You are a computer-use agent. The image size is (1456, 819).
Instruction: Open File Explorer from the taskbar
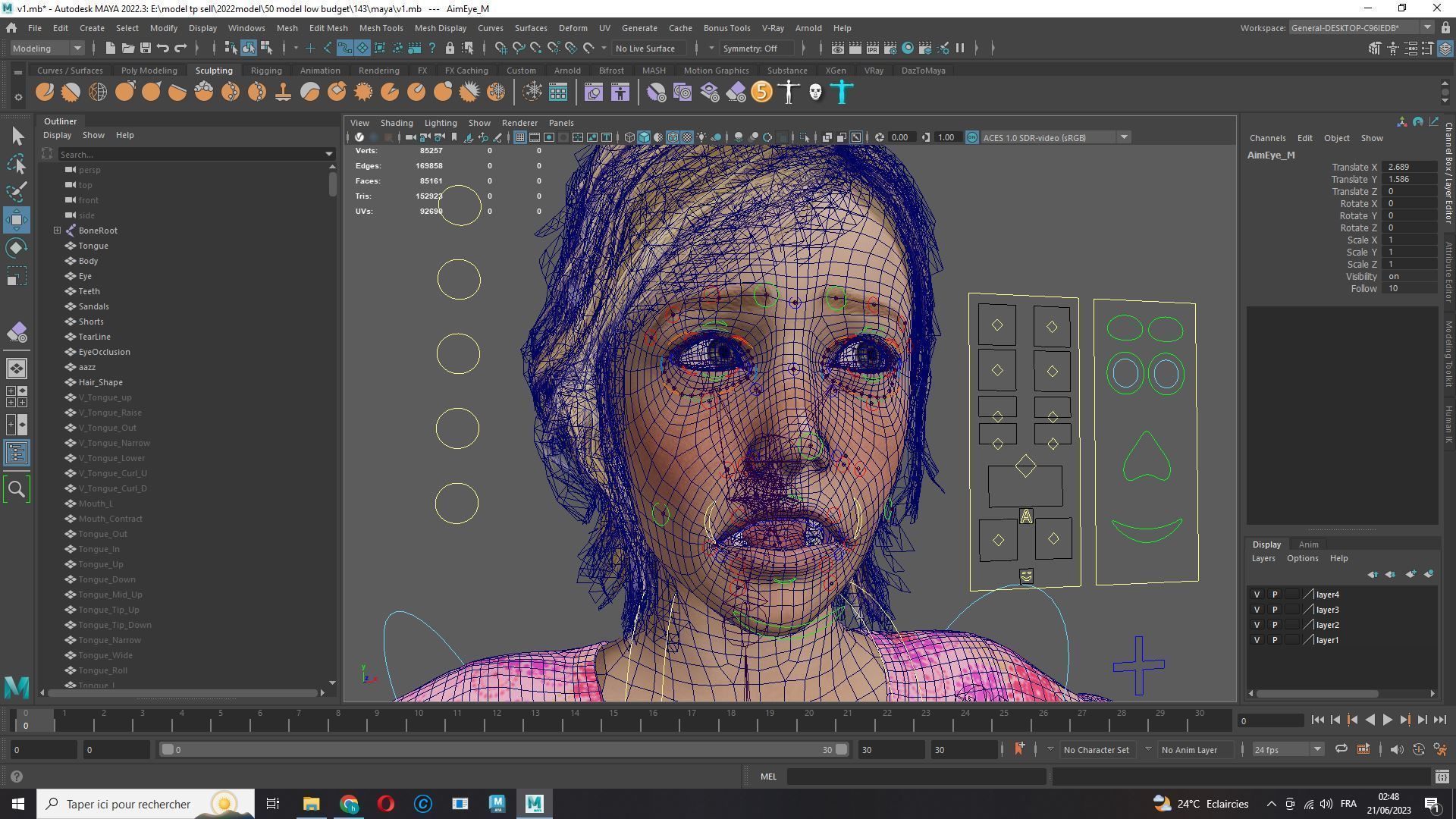coord(312,804)
